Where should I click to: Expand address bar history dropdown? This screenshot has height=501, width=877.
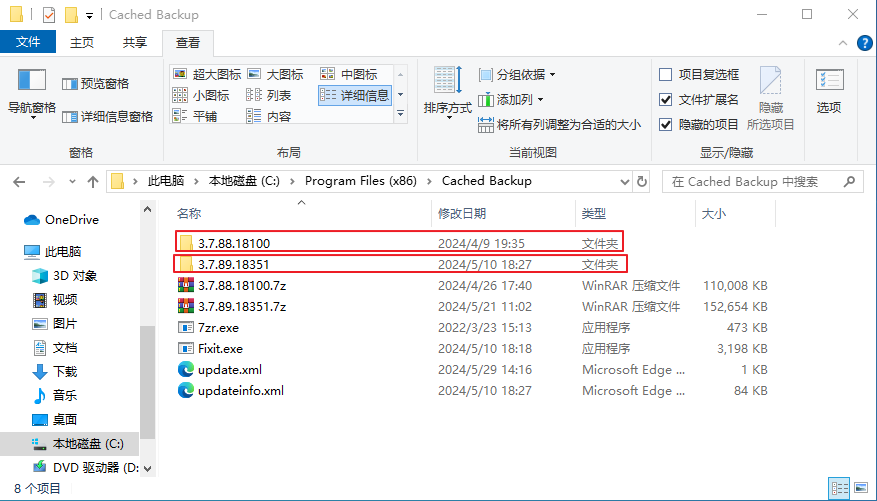(x=625, y=182)
